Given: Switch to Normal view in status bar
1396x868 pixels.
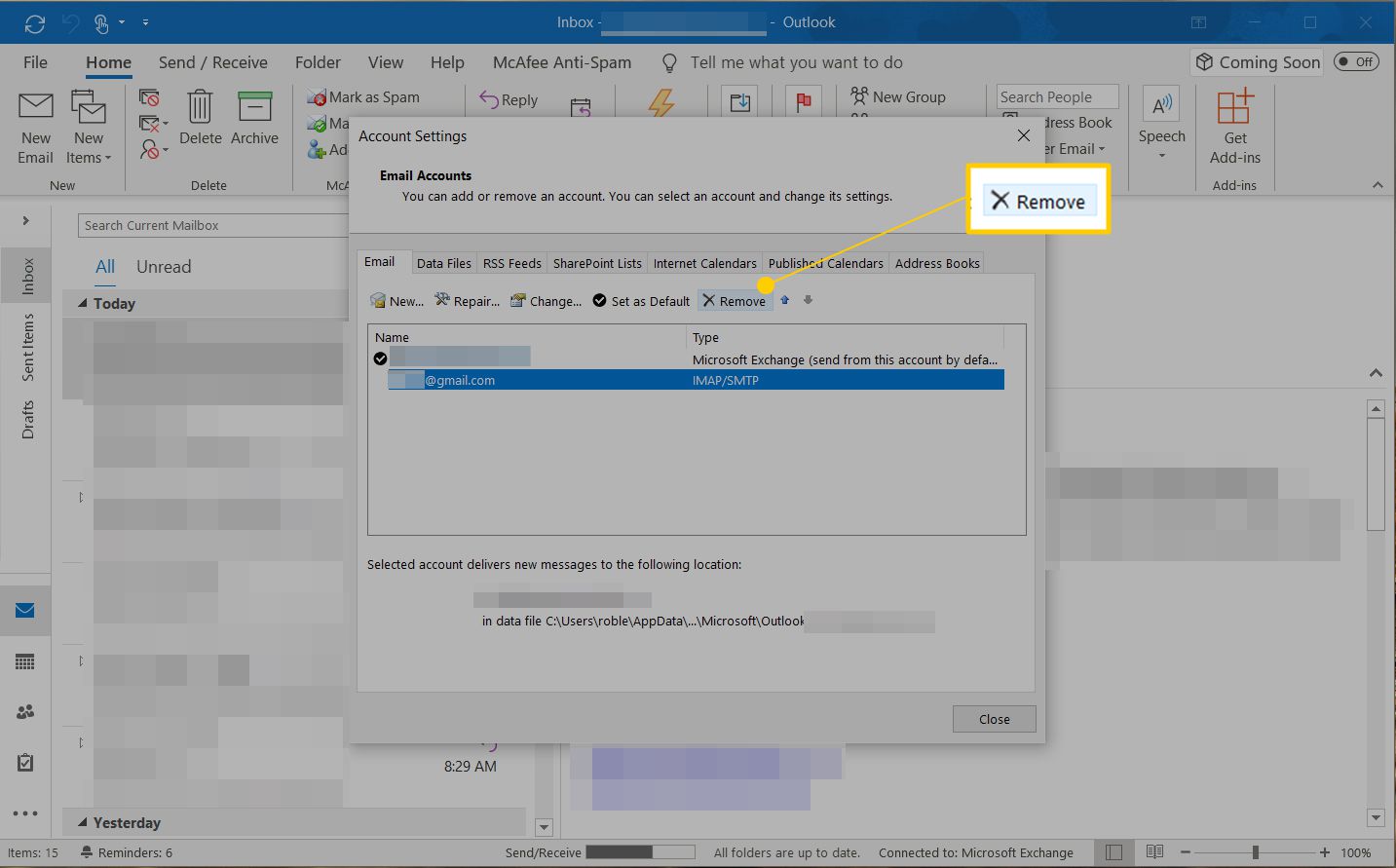Looking at the screenshot, I should point(1114,852).
